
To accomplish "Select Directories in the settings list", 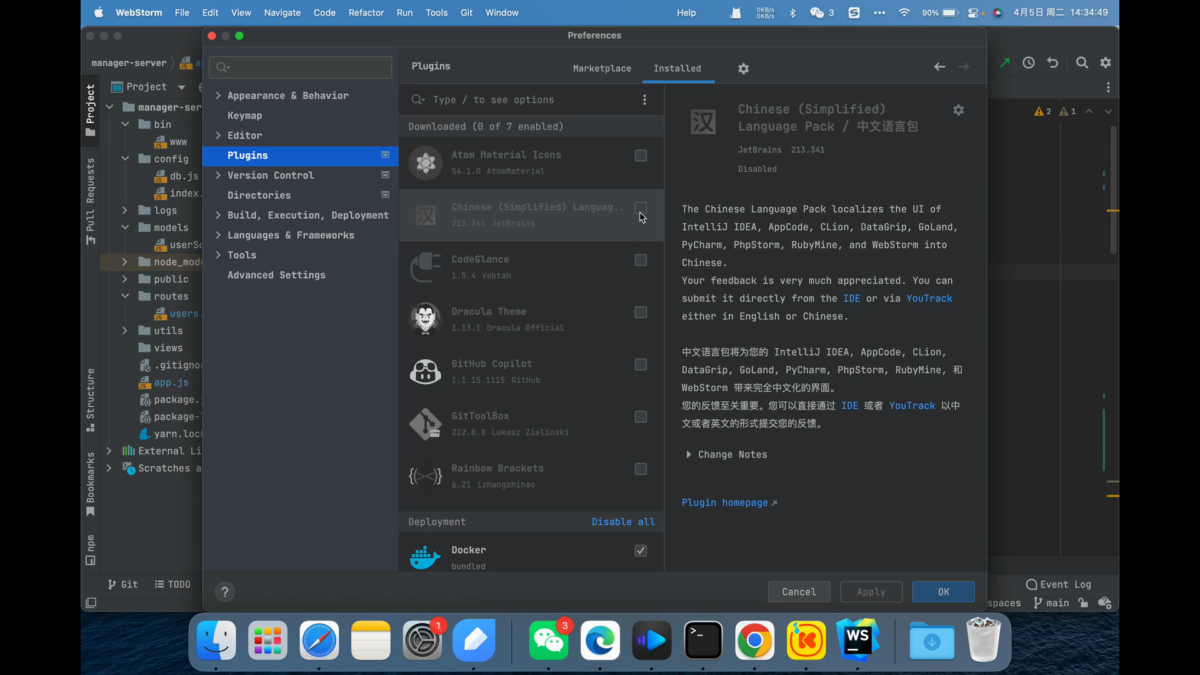I will [x=259, y=196].
